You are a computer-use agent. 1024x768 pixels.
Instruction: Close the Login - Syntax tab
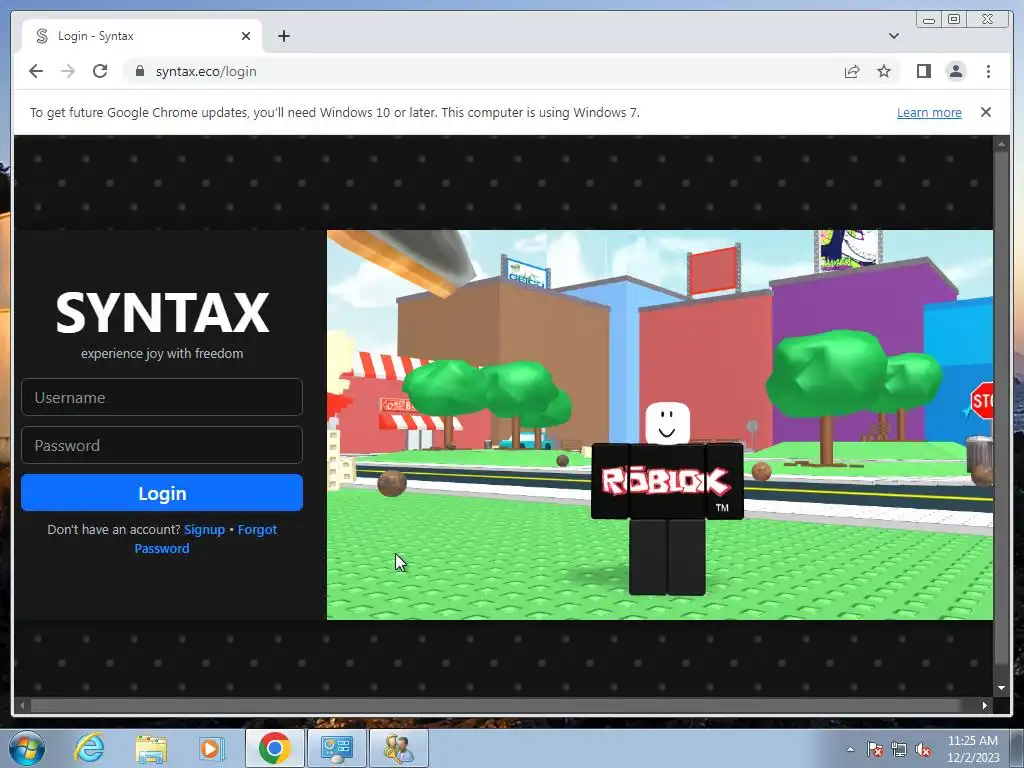tap(246, 36)
